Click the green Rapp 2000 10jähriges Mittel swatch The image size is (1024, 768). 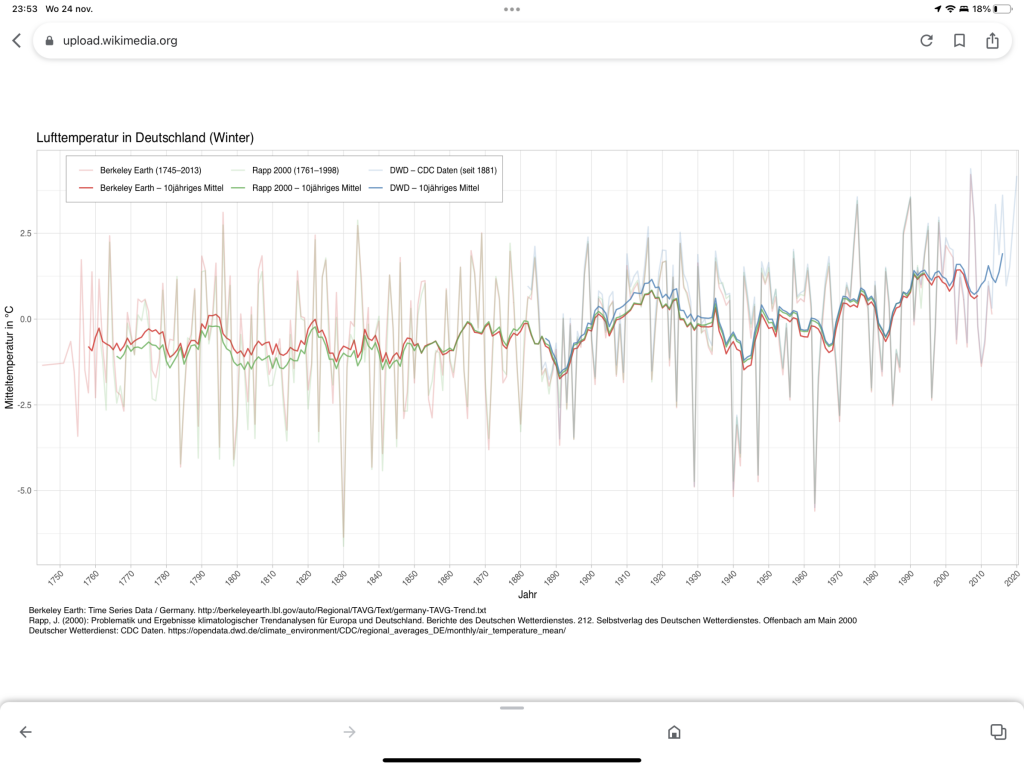[238, 188]
